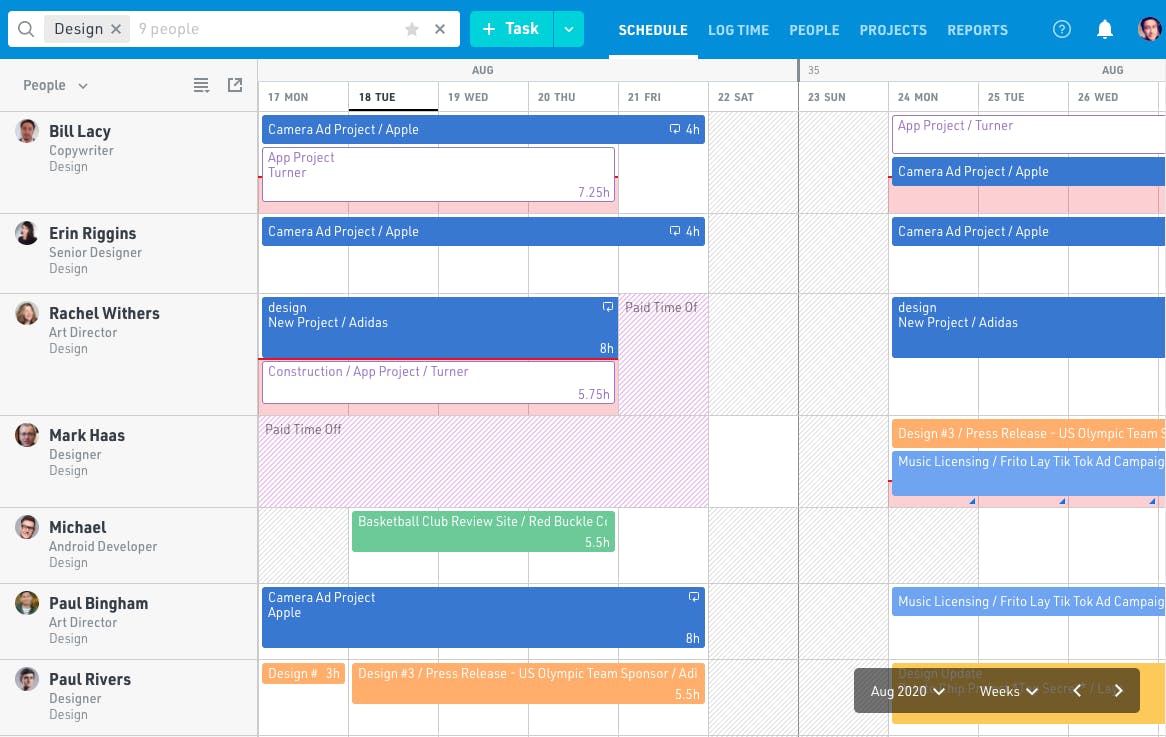
Task: Click Paul Rivers's avatar photo
Action: point(27,679)
